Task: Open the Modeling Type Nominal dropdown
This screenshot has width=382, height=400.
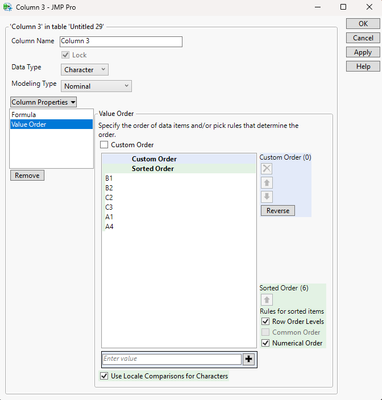Action: (96, 86)
